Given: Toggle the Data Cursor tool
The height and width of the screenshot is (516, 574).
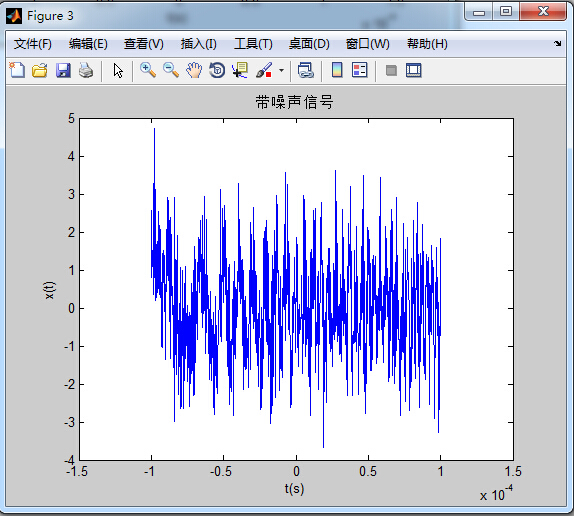Looking at the screenshot, I should (x=240, y=70).
